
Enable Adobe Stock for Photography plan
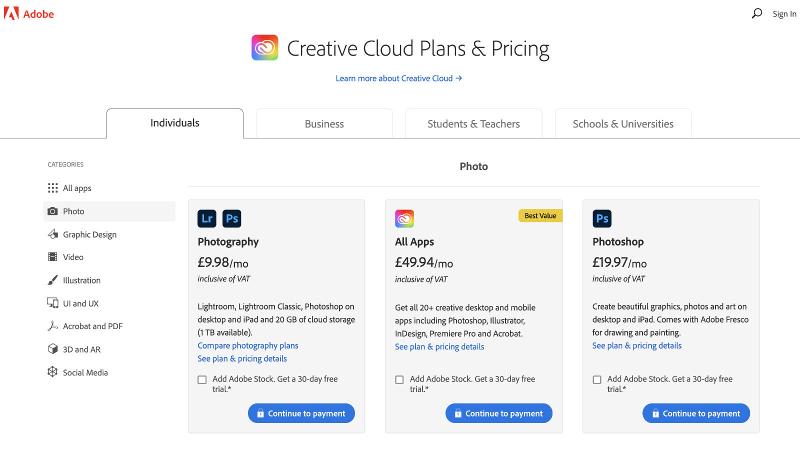[203, 380]
